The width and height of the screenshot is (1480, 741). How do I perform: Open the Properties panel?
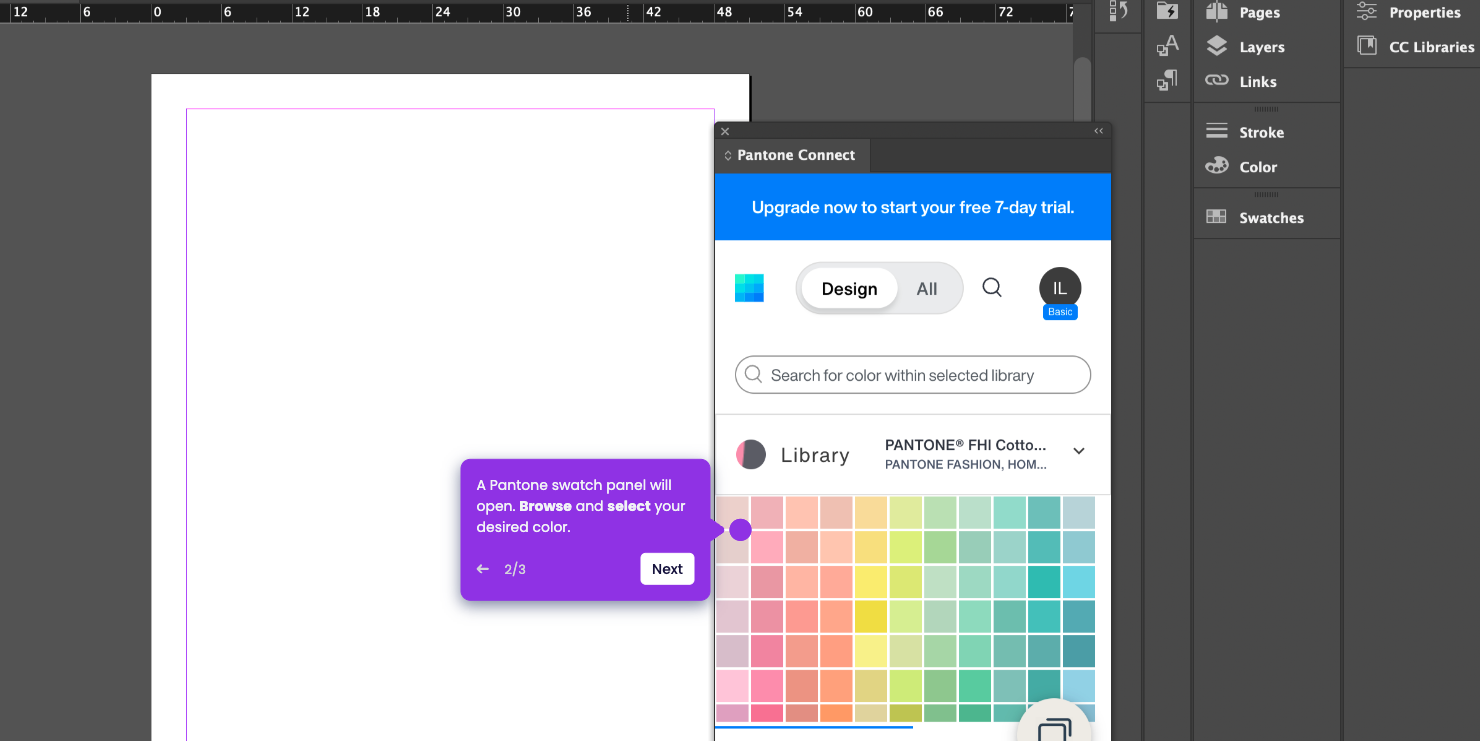pyautogui.click(x=1408, y=12)
